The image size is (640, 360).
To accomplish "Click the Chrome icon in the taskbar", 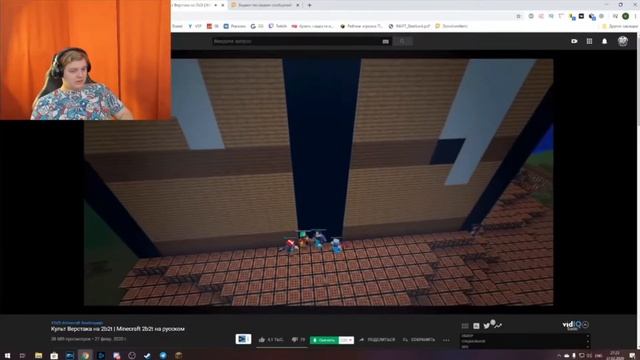I will click(x=85, y=356).
